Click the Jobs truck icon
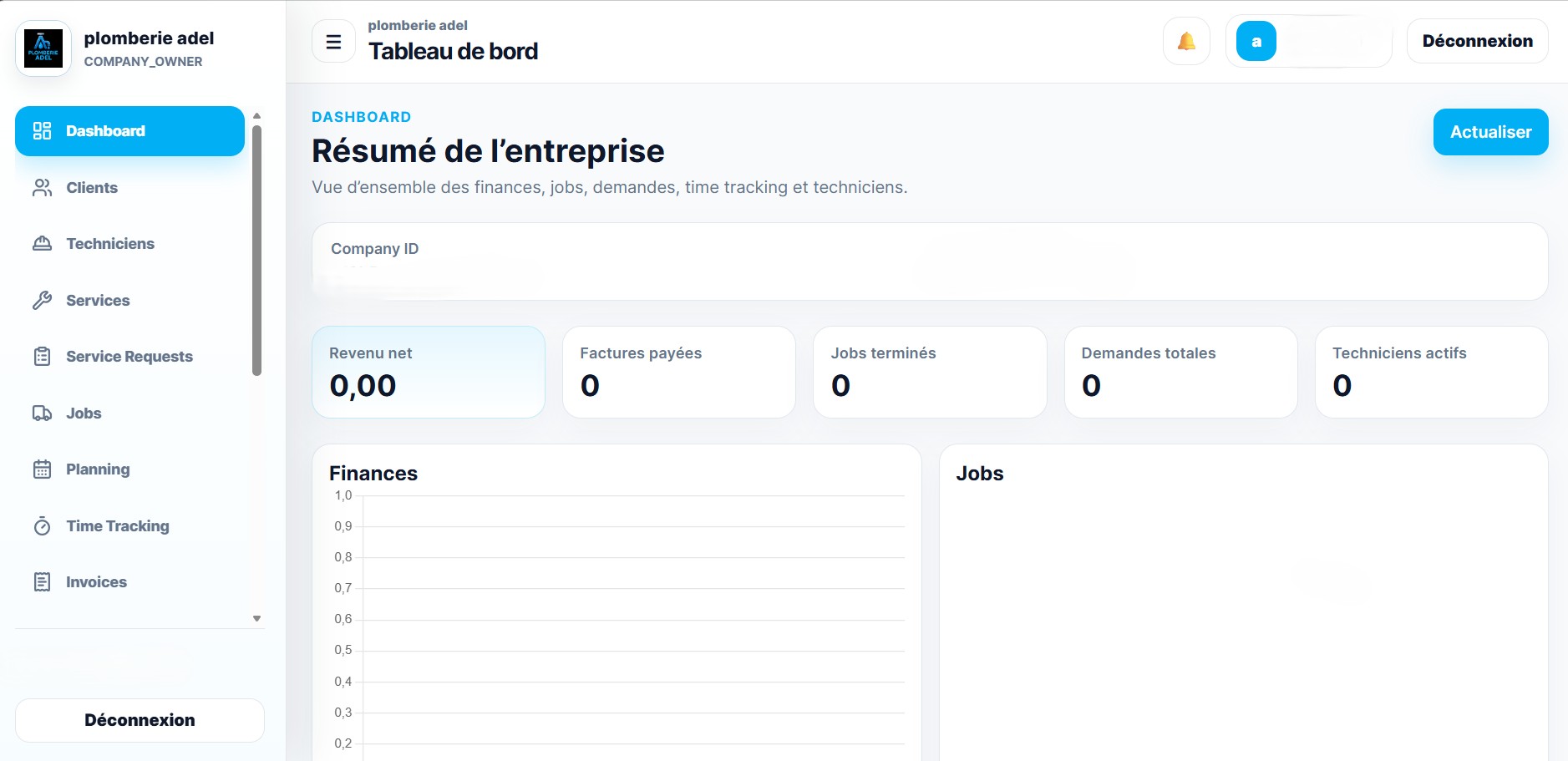 [x=42, y=413]
